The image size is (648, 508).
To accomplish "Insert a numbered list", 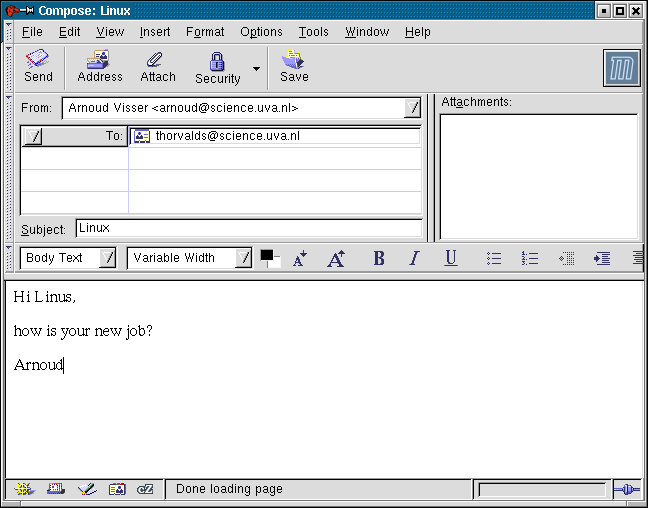I will coord(530,258).
